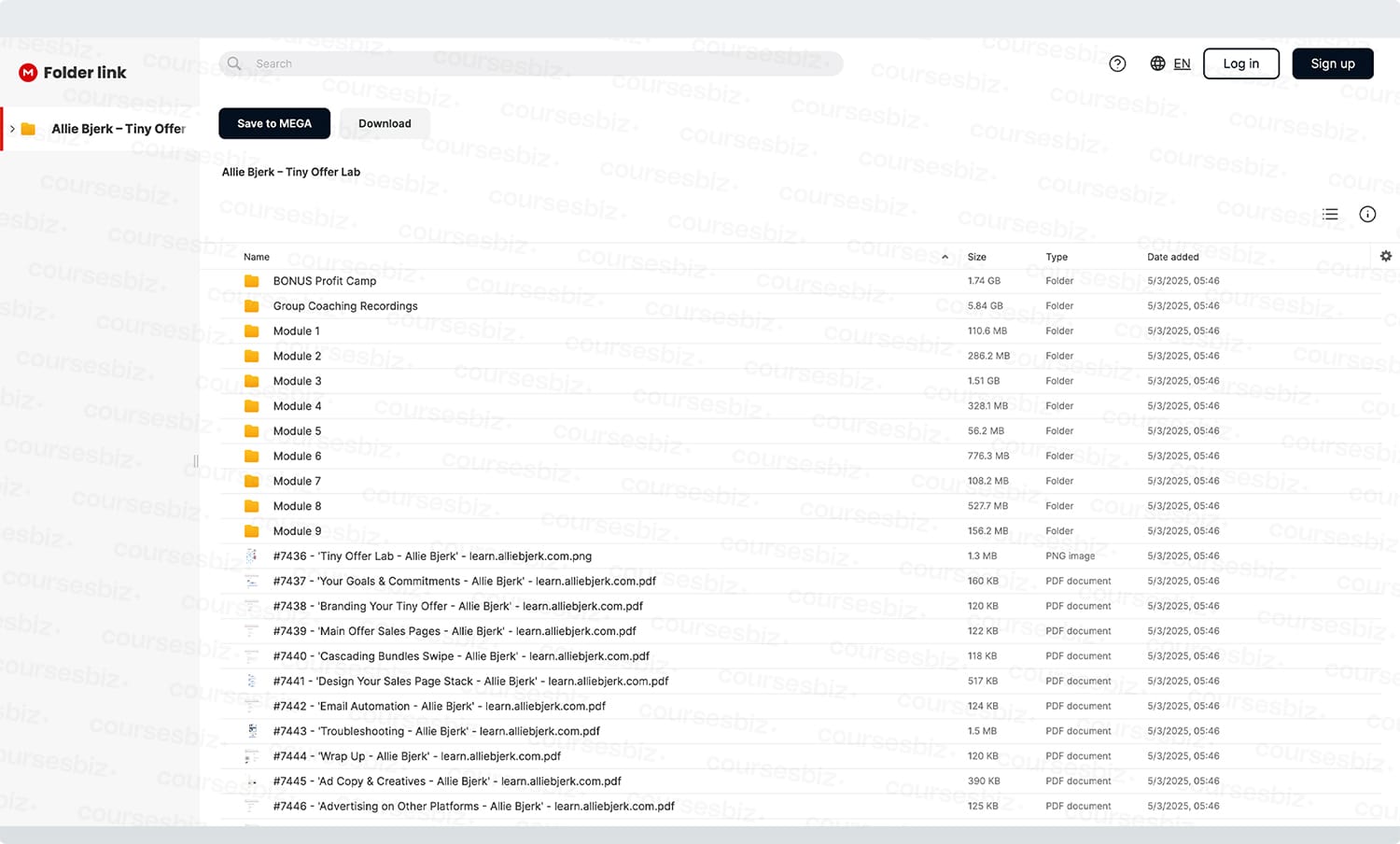Click the Download button
The image size is (1400, 844).
click(x=385, y=123)
